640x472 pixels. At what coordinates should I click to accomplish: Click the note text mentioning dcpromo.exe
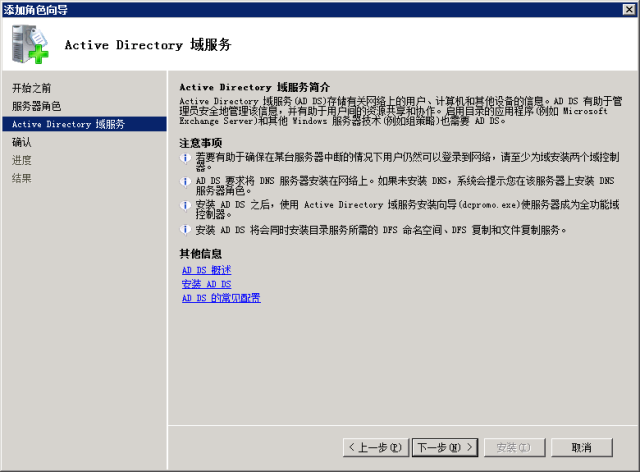point(407,209)
